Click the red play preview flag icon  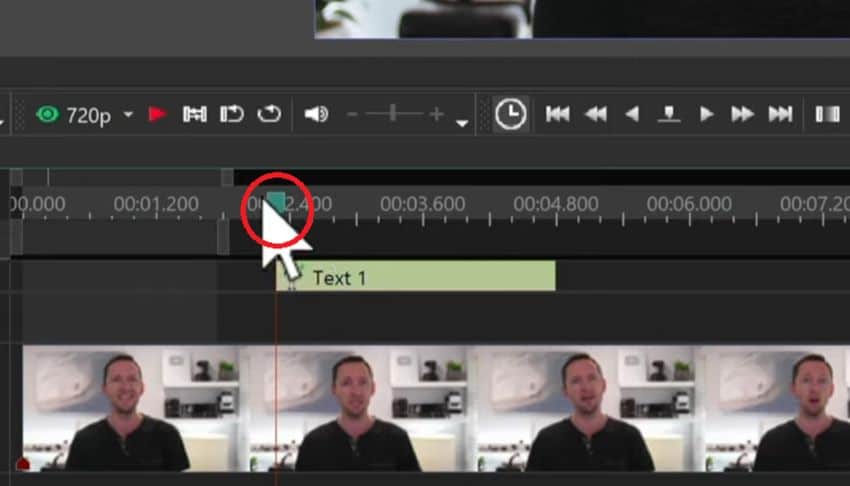[157, 114]
